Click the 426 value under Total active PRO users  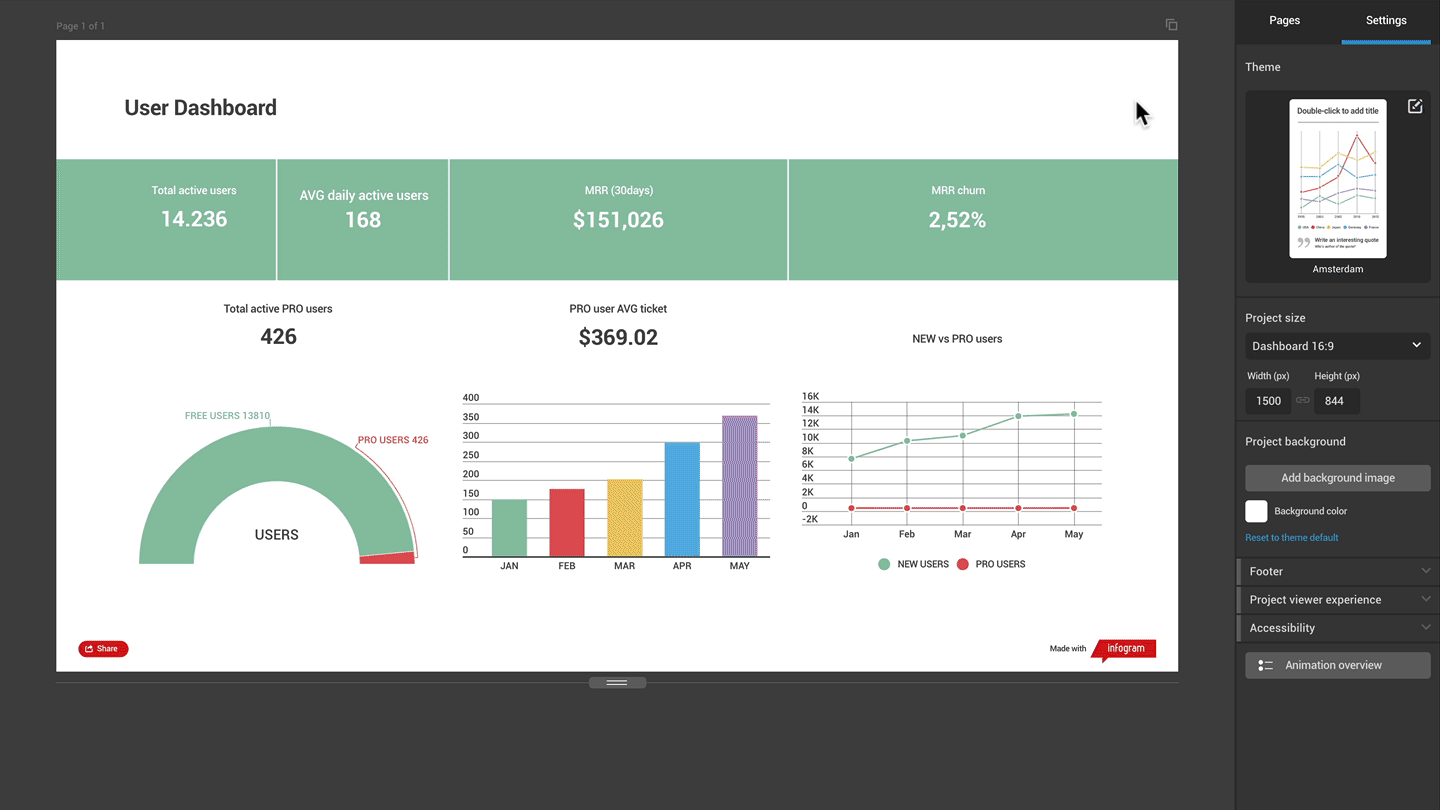[x=278, y=337]
